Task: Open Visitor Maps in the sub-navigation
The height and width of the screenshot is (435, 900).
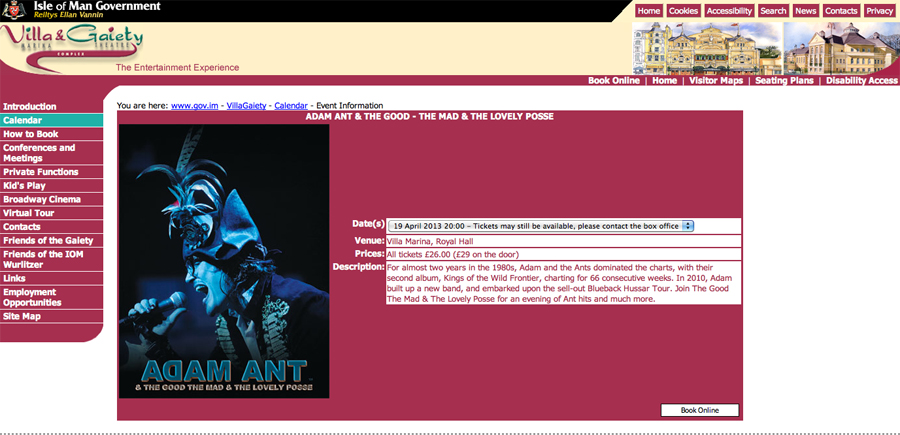Action: pyautogui.click(x=716, y=81)
